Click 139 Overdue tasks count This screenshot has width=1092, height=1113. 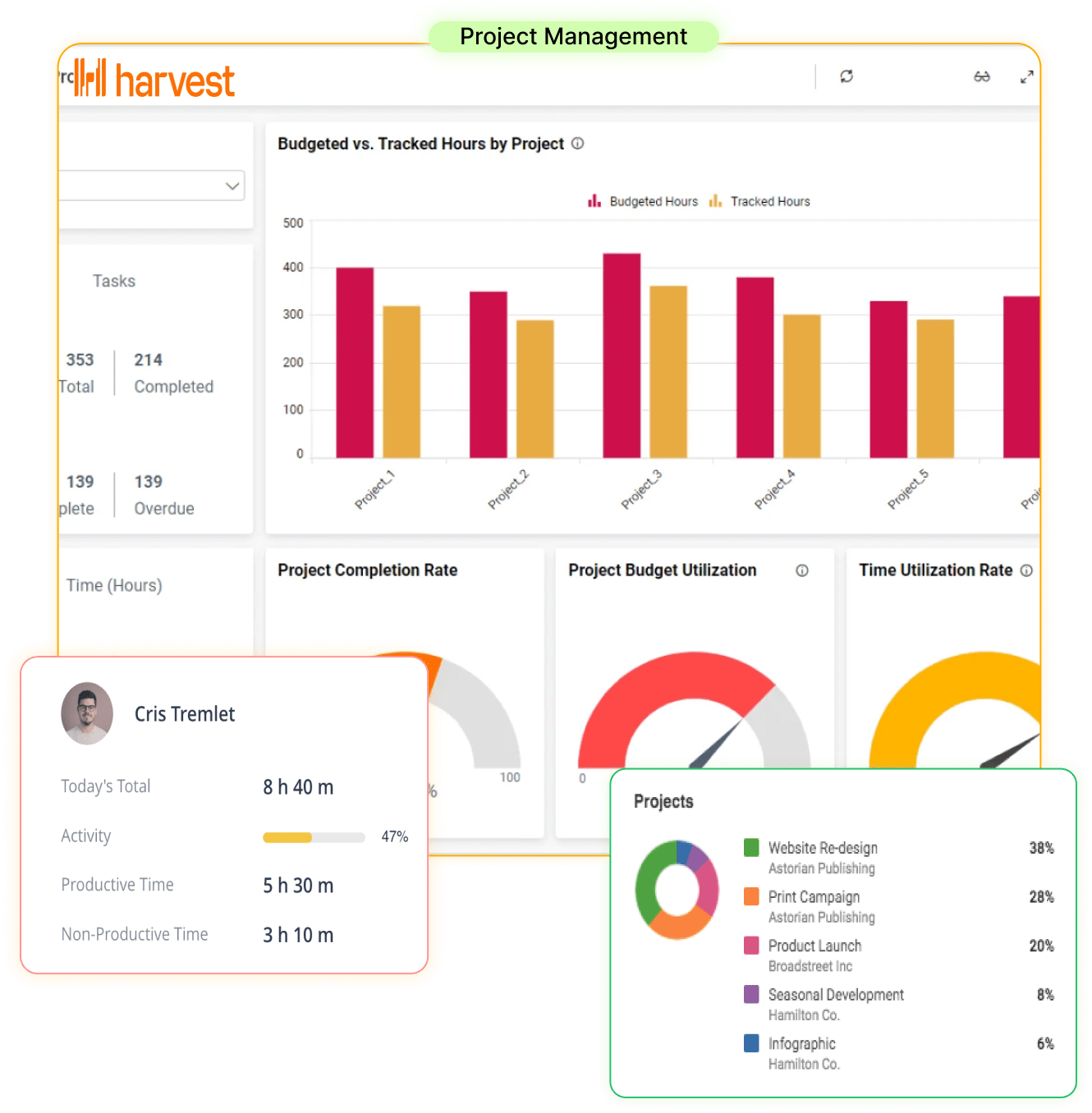coord(149,482)
